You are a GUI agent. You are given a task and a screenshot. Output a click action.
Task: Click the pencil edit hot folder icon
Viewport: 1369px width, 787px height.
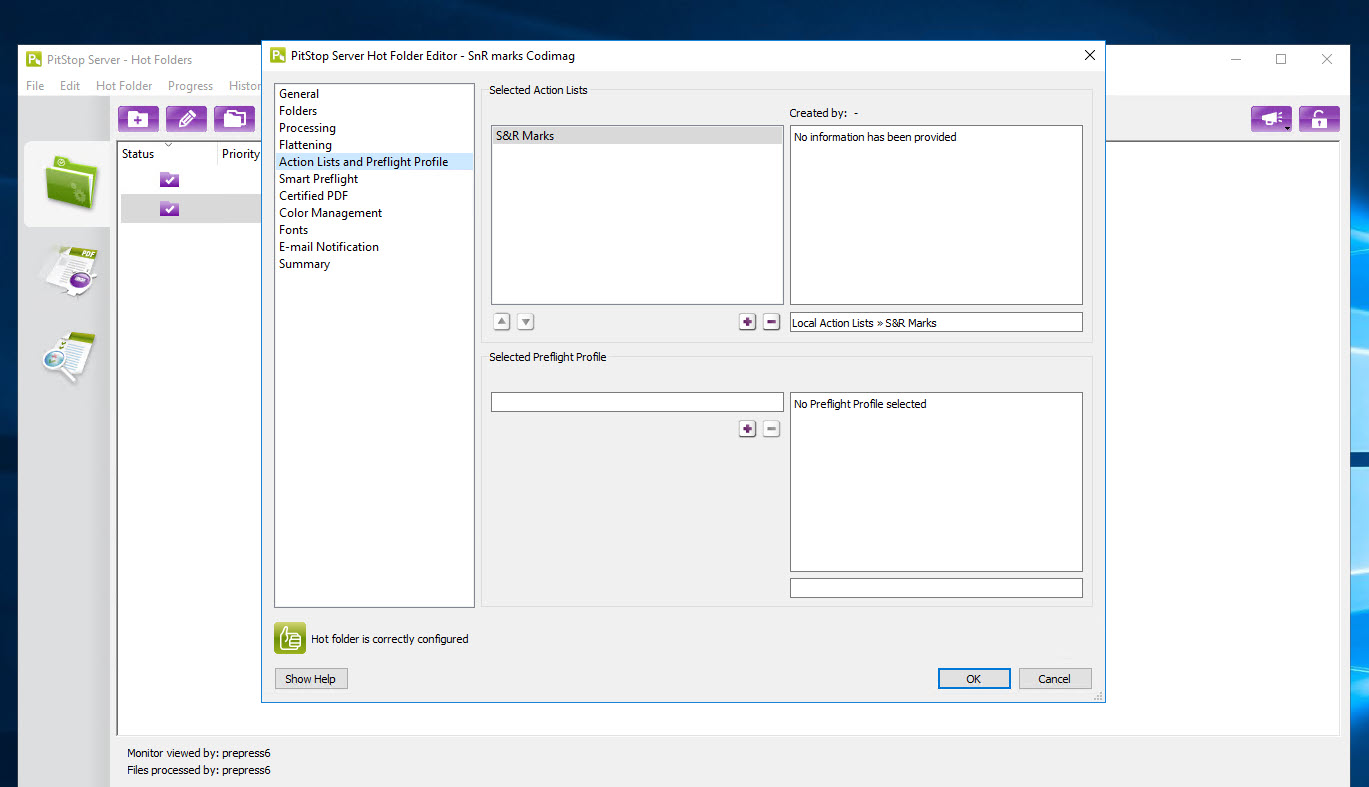pos(186,119)
